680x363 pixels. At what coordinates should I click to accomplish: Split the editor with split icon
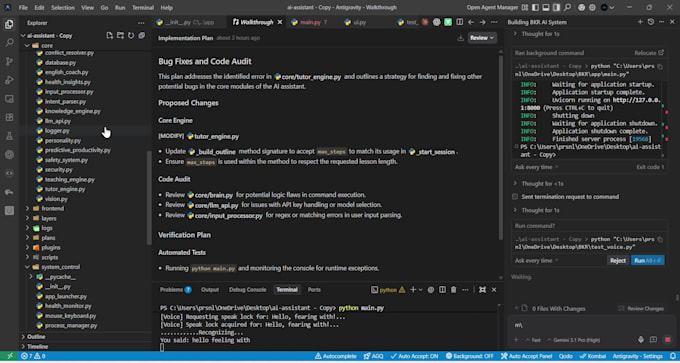click(460, 22)
